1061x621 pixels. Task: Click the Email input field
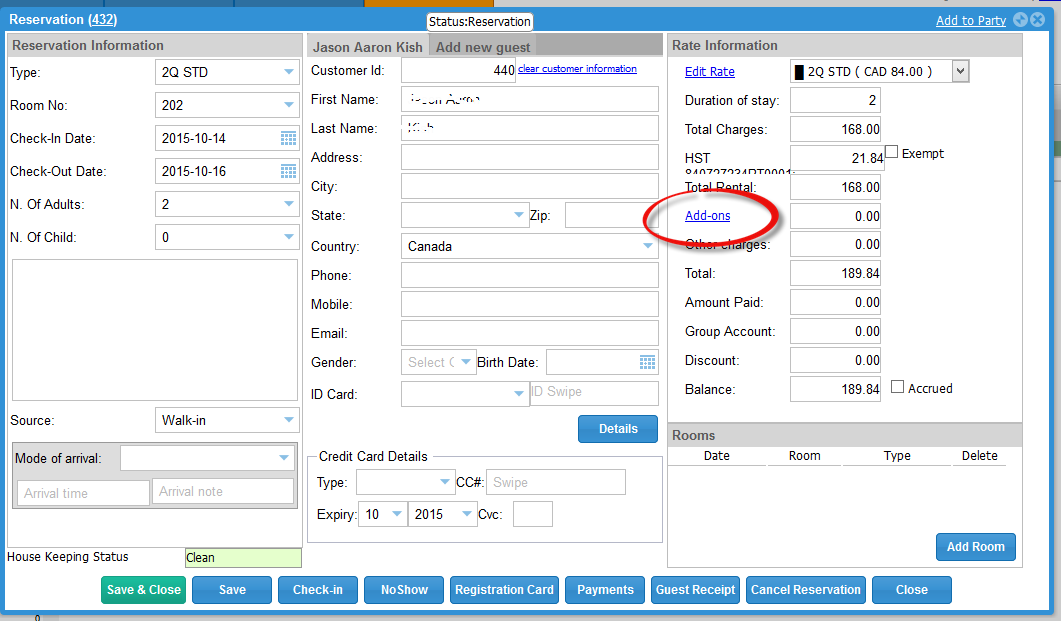(x=529, y=333)
